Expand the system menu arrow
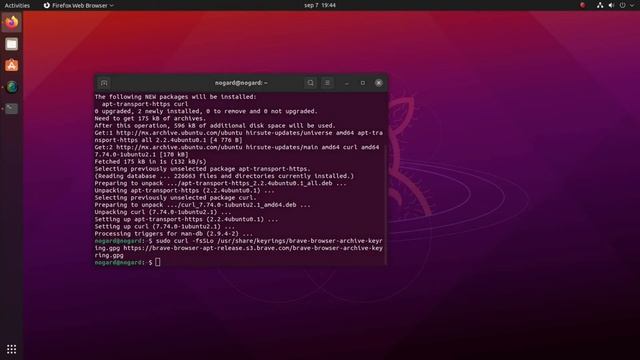The width and height of the screenshot is (640, 360). 632,5
